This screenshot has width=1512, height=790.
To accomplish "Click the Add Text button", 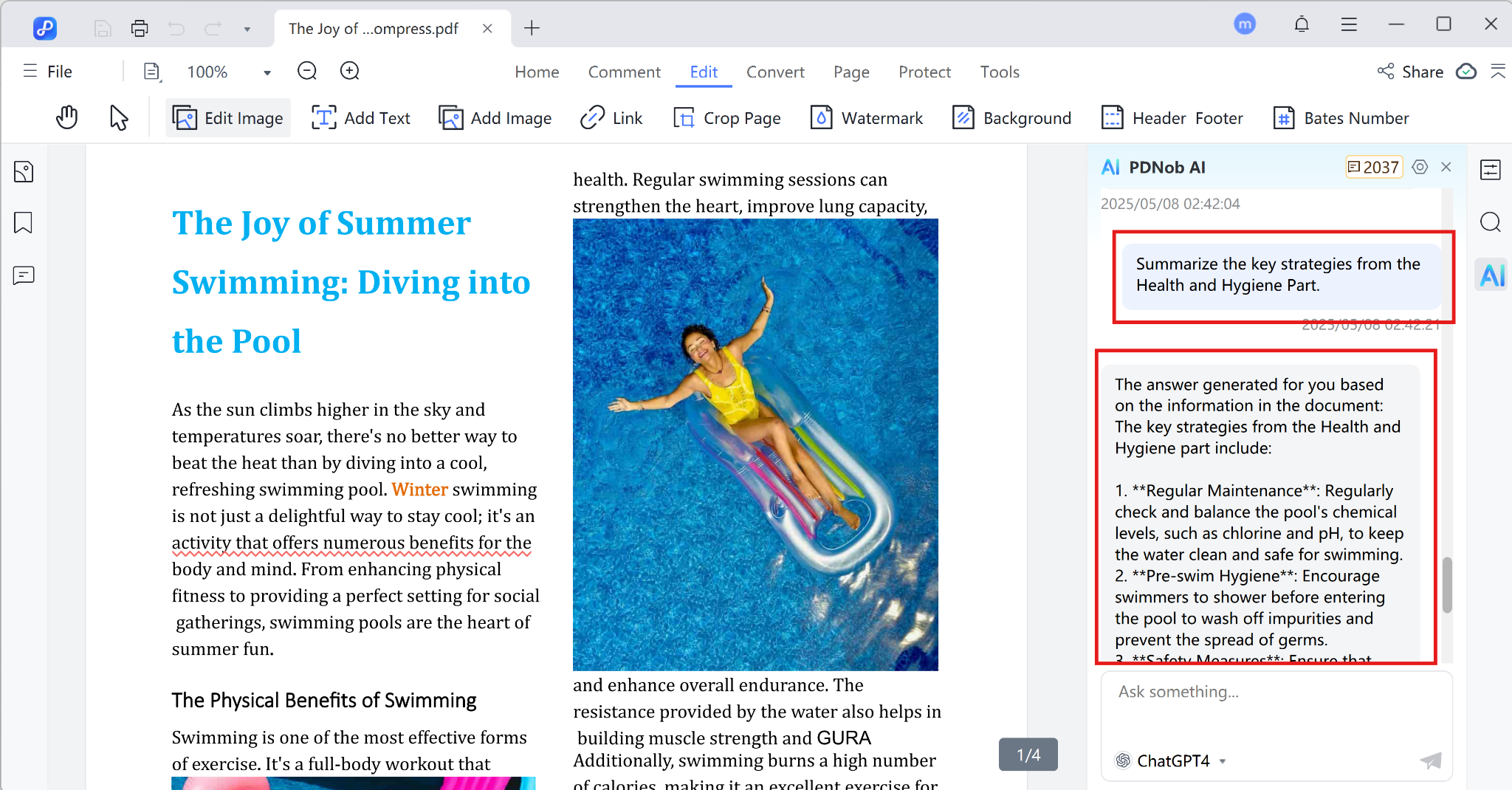I will click(361, 118).
